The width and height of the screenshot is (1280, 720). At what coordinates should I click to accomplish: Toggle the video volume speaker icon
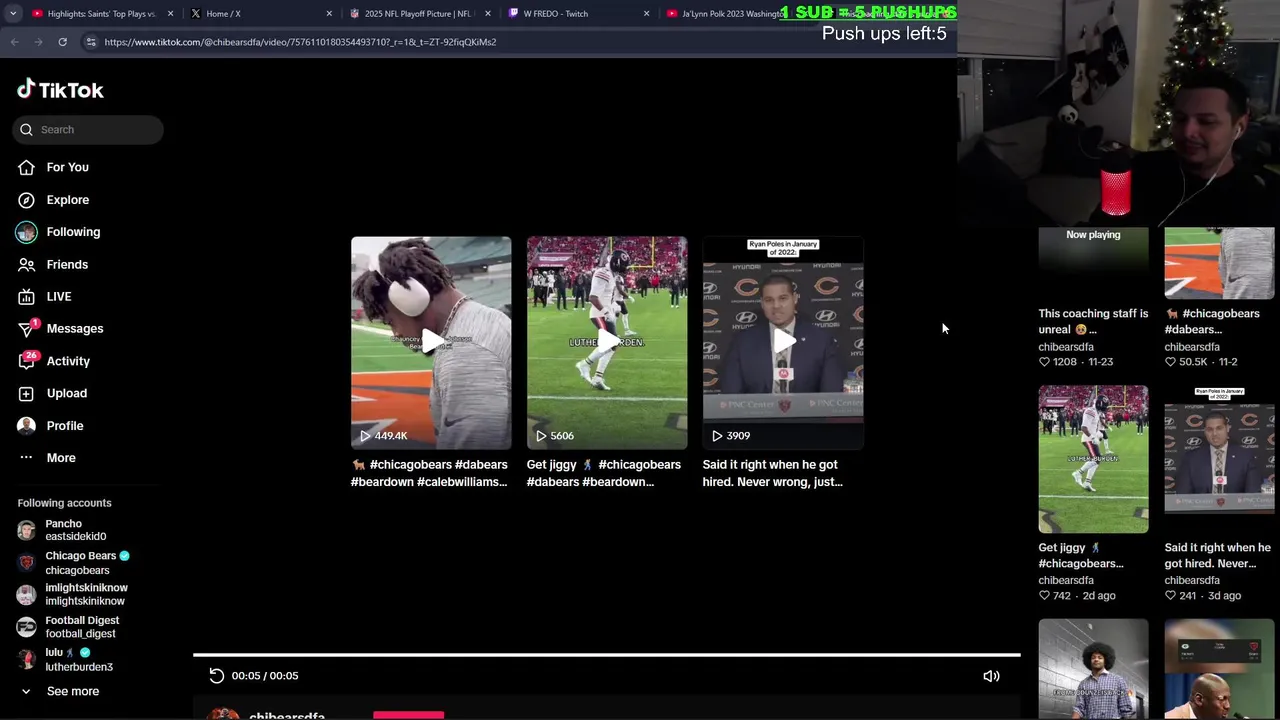[991, 676]
